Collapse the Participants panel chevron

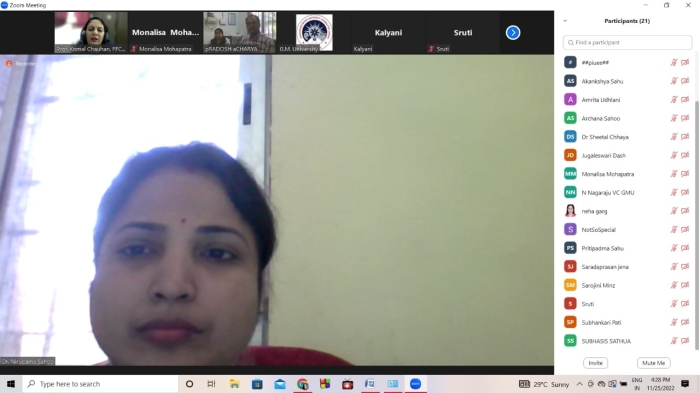point(565,21)
